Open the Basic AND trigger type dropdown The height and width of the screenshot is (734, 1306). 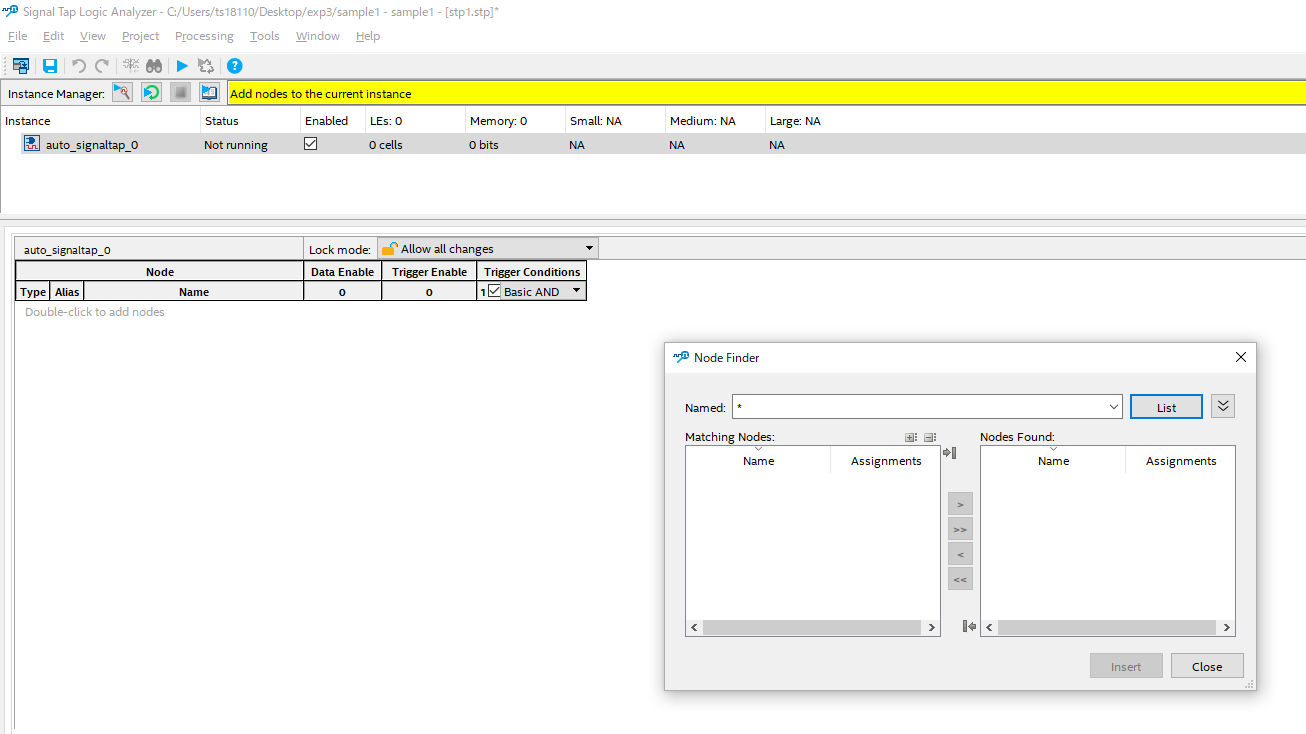pyautogui.click(x=576, y=291)
